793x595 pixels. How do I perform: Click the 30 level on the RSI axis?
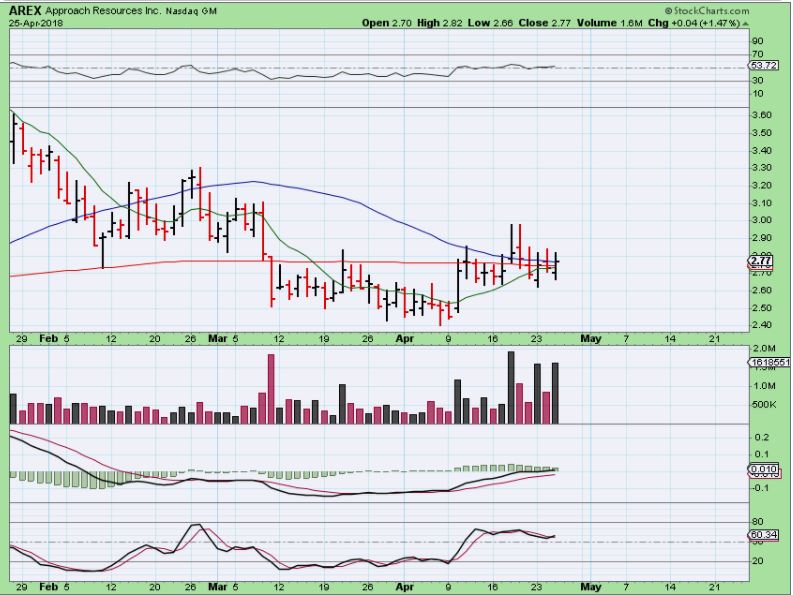pos(758,80)
